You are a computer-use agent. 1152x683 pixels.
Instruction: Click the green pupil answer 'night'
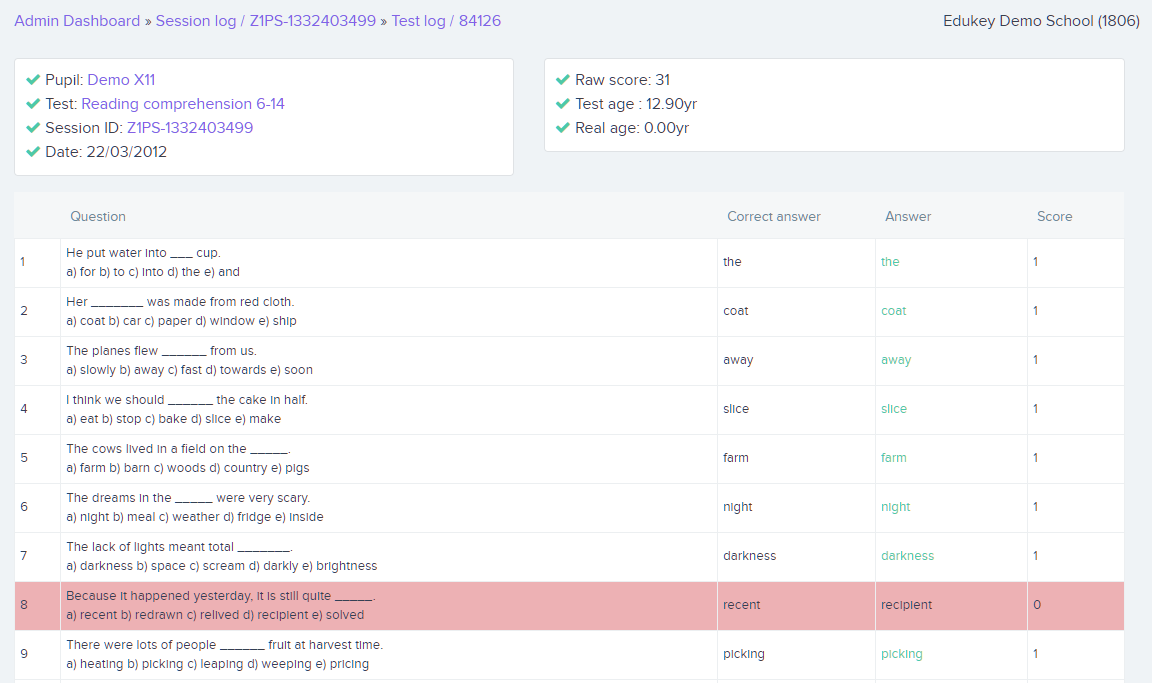click(896, 507)
